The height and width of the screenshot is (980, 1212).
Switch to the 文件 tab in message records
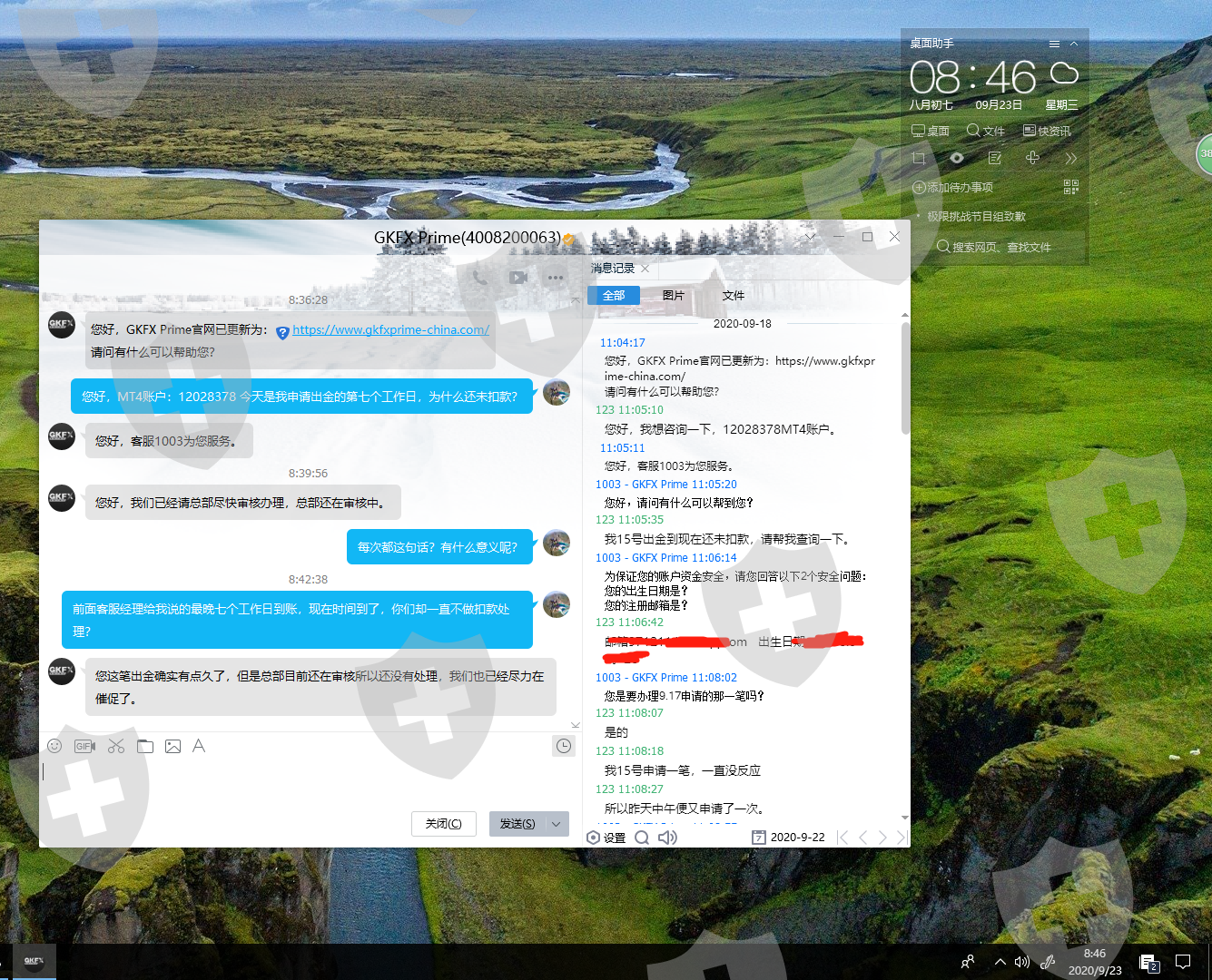pyautogui.click(x=733, y=296)
